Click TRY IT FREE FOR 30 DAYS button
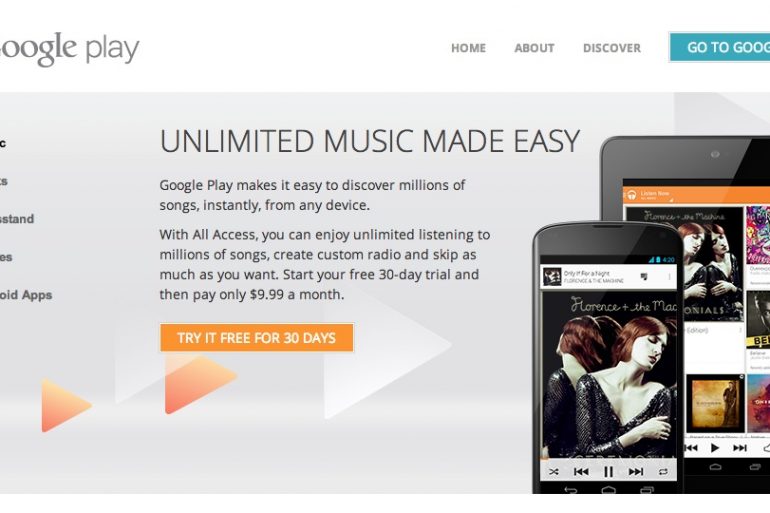 click(256, 338)
